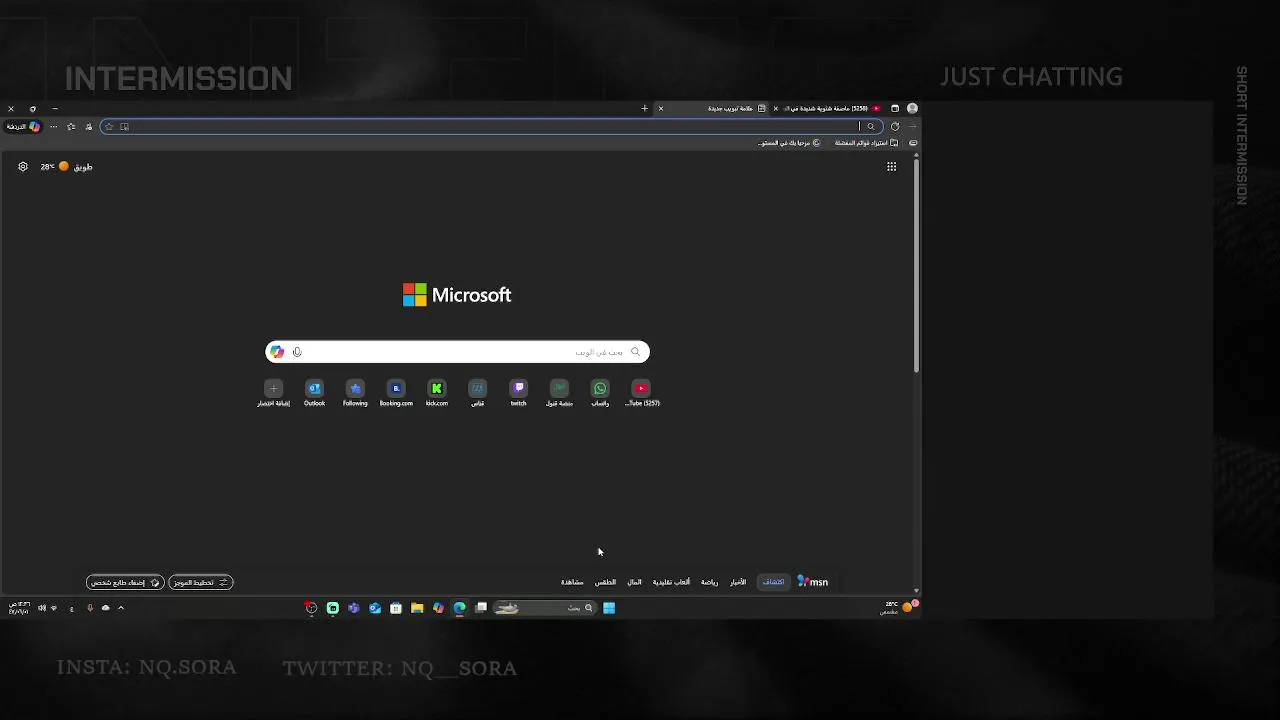Select the Sports tab in MSN bar

(709, 582)
